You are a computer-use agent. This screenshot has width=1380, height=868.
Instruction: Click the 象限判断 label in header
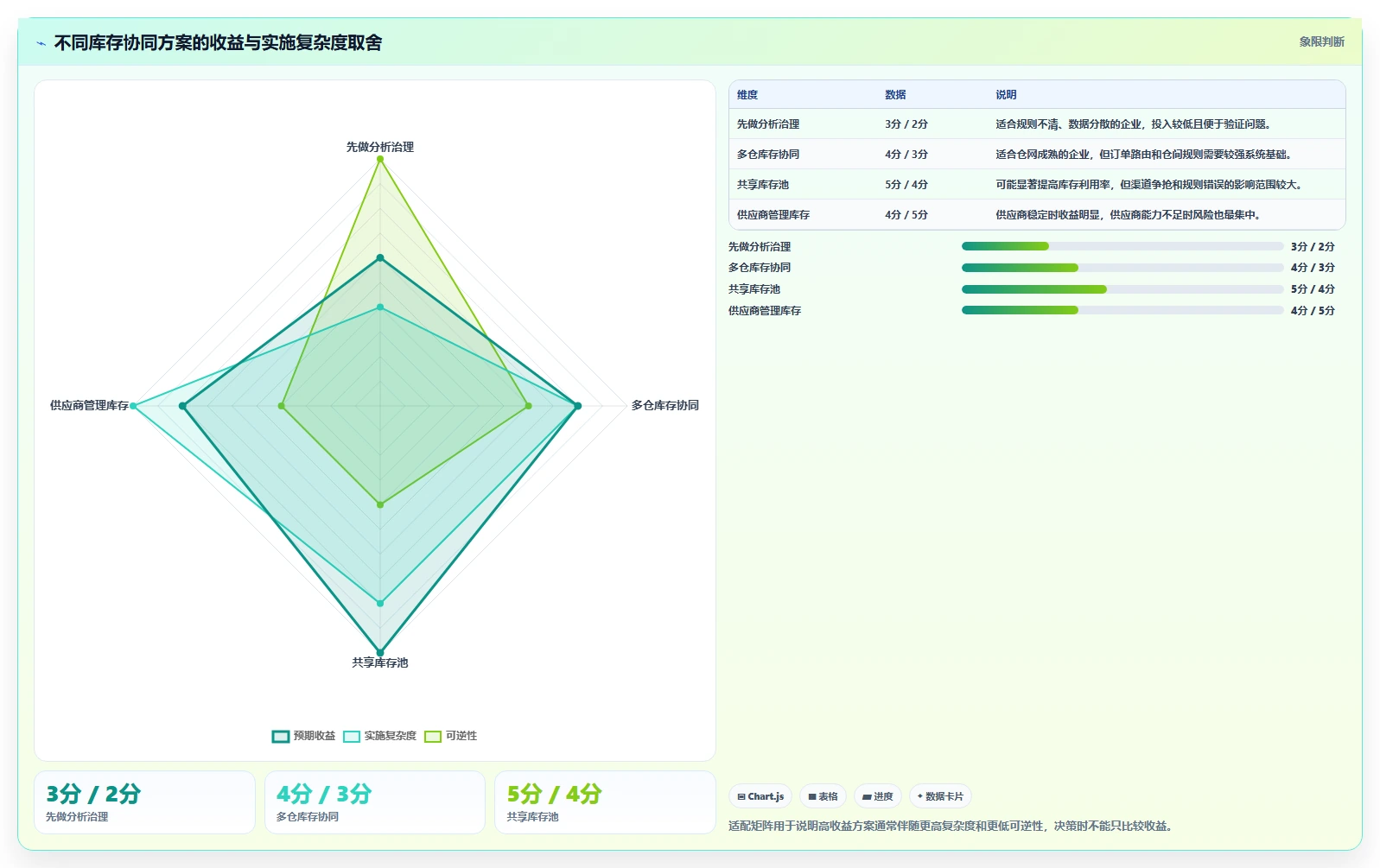tap(1321, 41)
